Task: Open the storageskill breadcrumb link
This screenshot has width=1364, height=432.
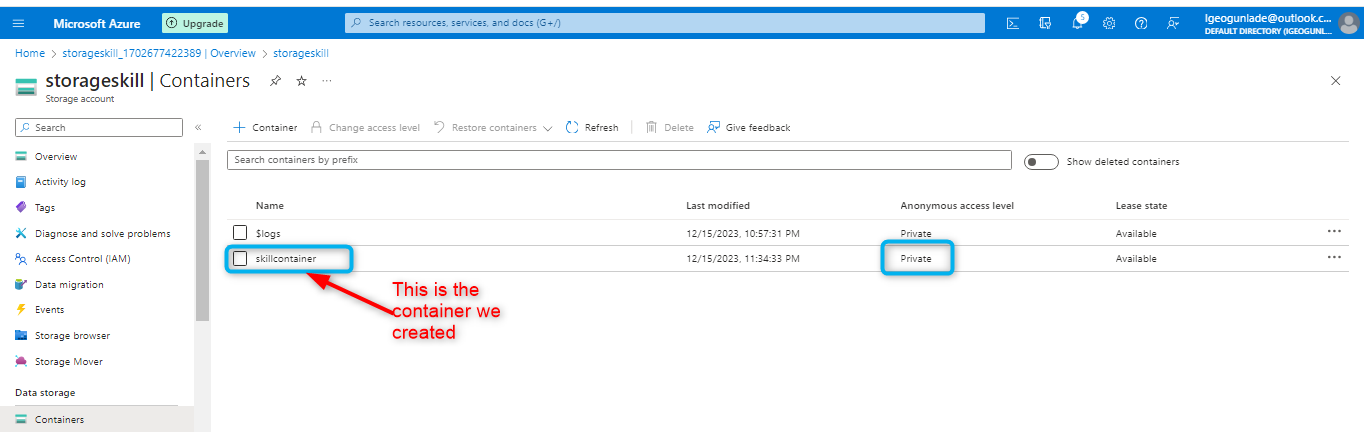Action: pos(301,53)
